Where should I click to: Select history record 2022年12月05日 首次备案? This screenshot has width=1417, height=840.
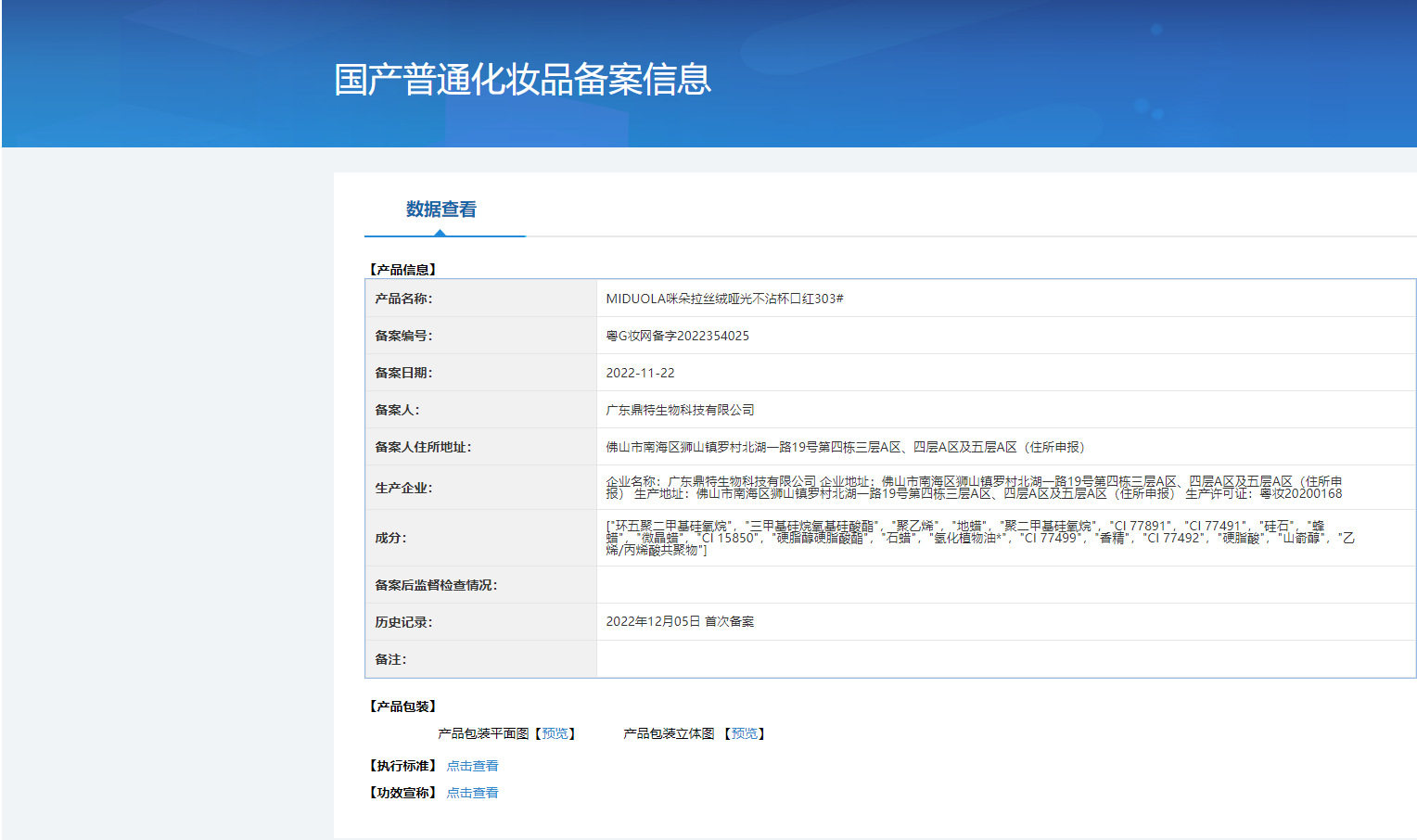[x=680, y=622]
